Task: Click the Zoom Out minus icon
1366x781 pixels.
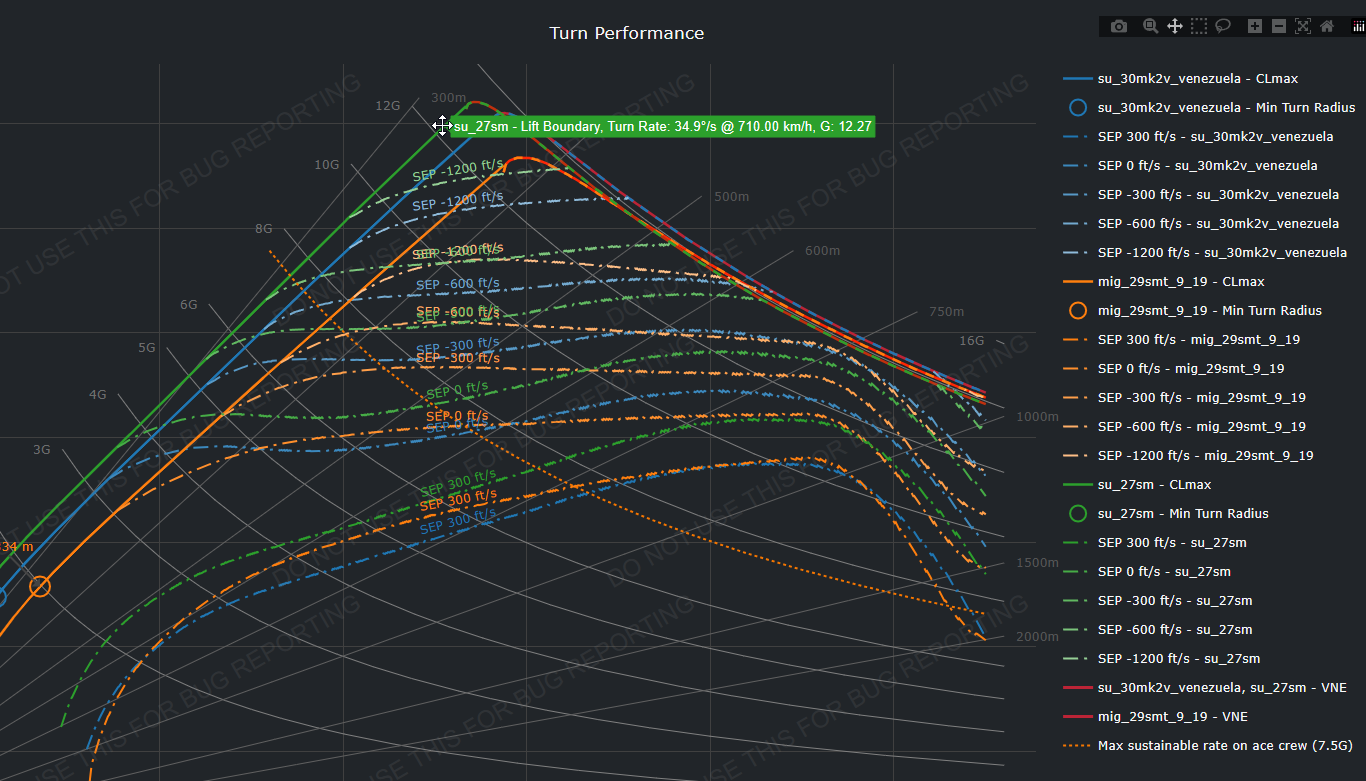Action: 1279,26
